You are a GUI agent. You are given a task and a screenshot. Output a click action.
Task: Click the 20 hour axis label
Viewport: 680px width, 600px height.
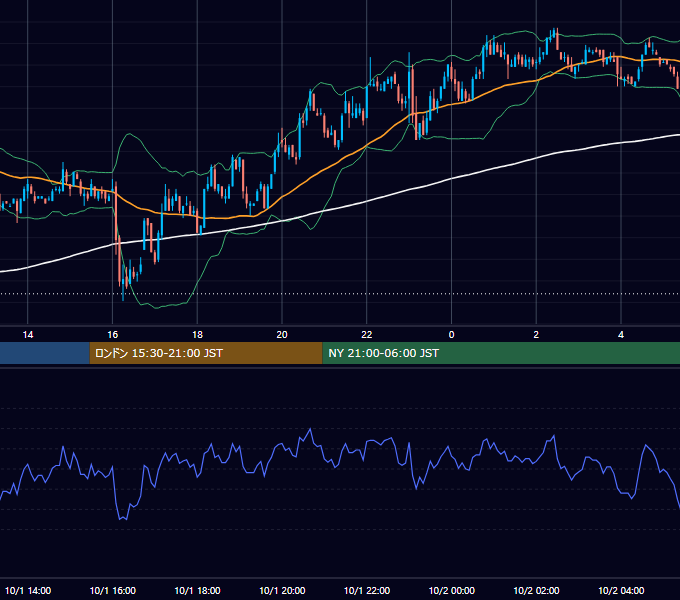(282, 335)
